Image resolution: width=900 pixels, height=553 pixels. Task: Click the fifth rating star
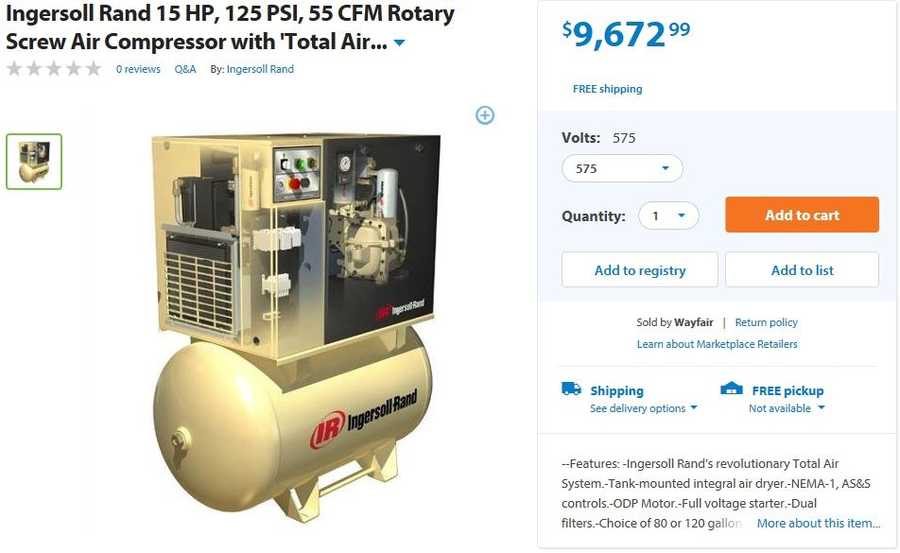tap(93, 69)
